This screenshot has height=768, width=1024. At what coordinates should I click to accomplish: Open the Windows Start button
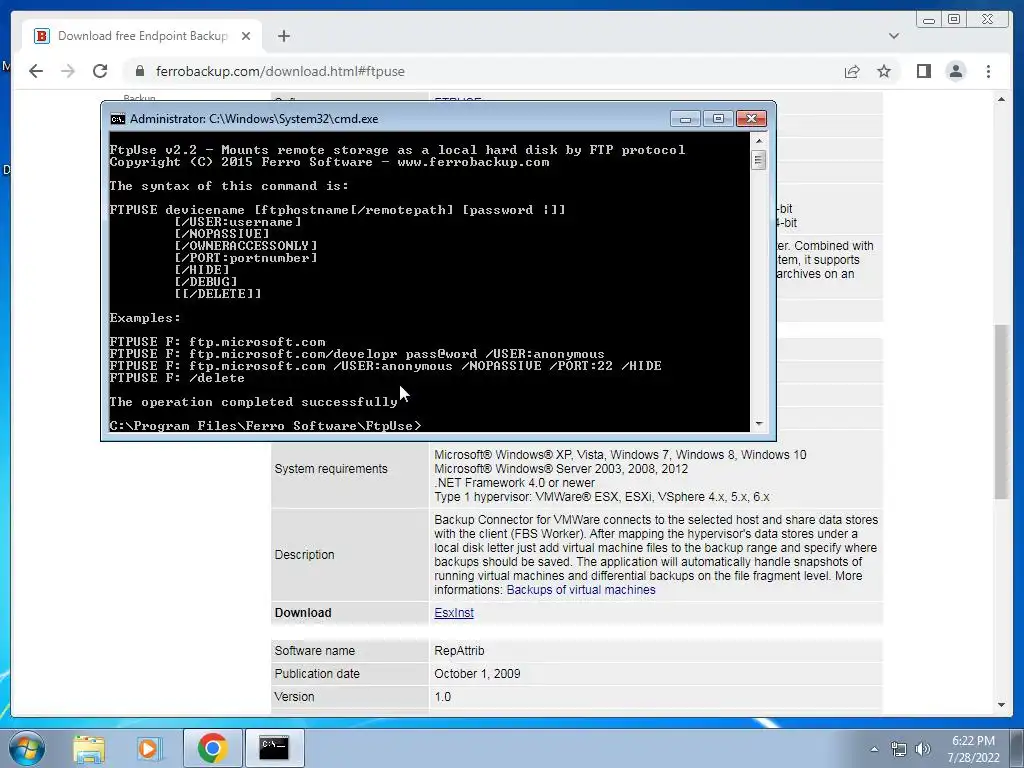click(27, 748)
